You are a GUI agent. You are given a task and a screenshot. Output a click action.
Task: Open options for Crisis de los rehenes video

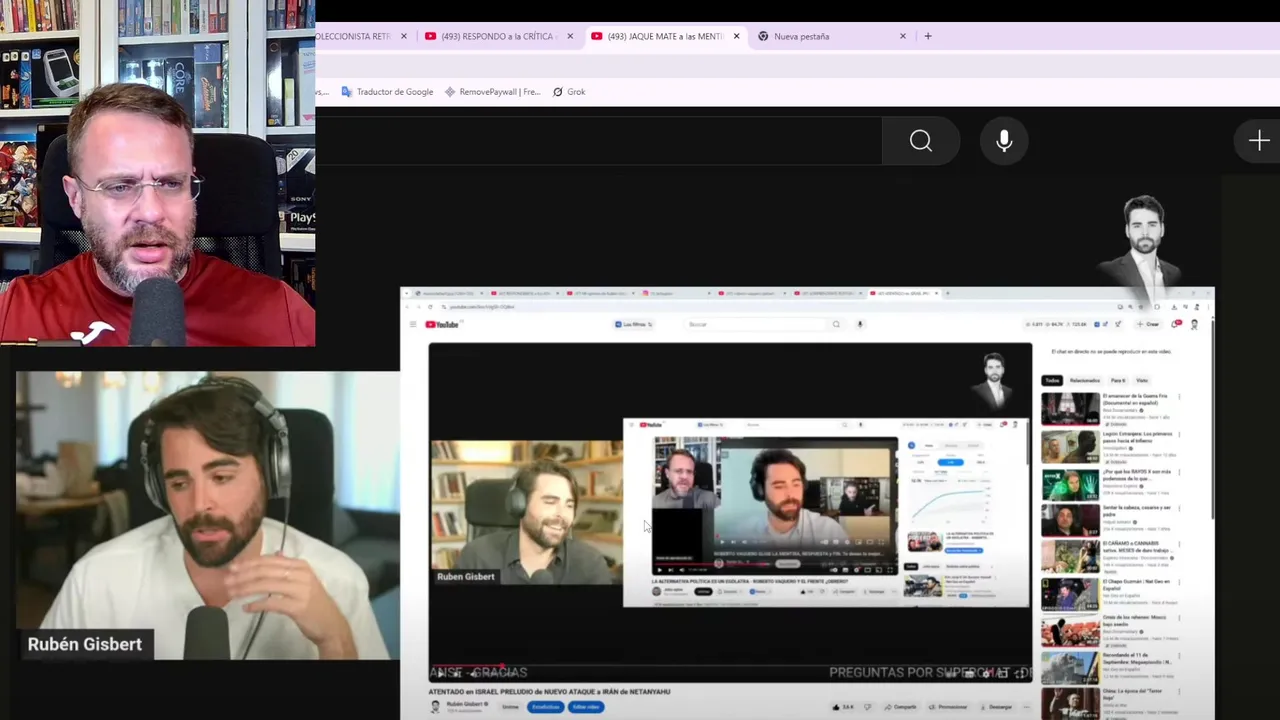tap(1179, 618)
